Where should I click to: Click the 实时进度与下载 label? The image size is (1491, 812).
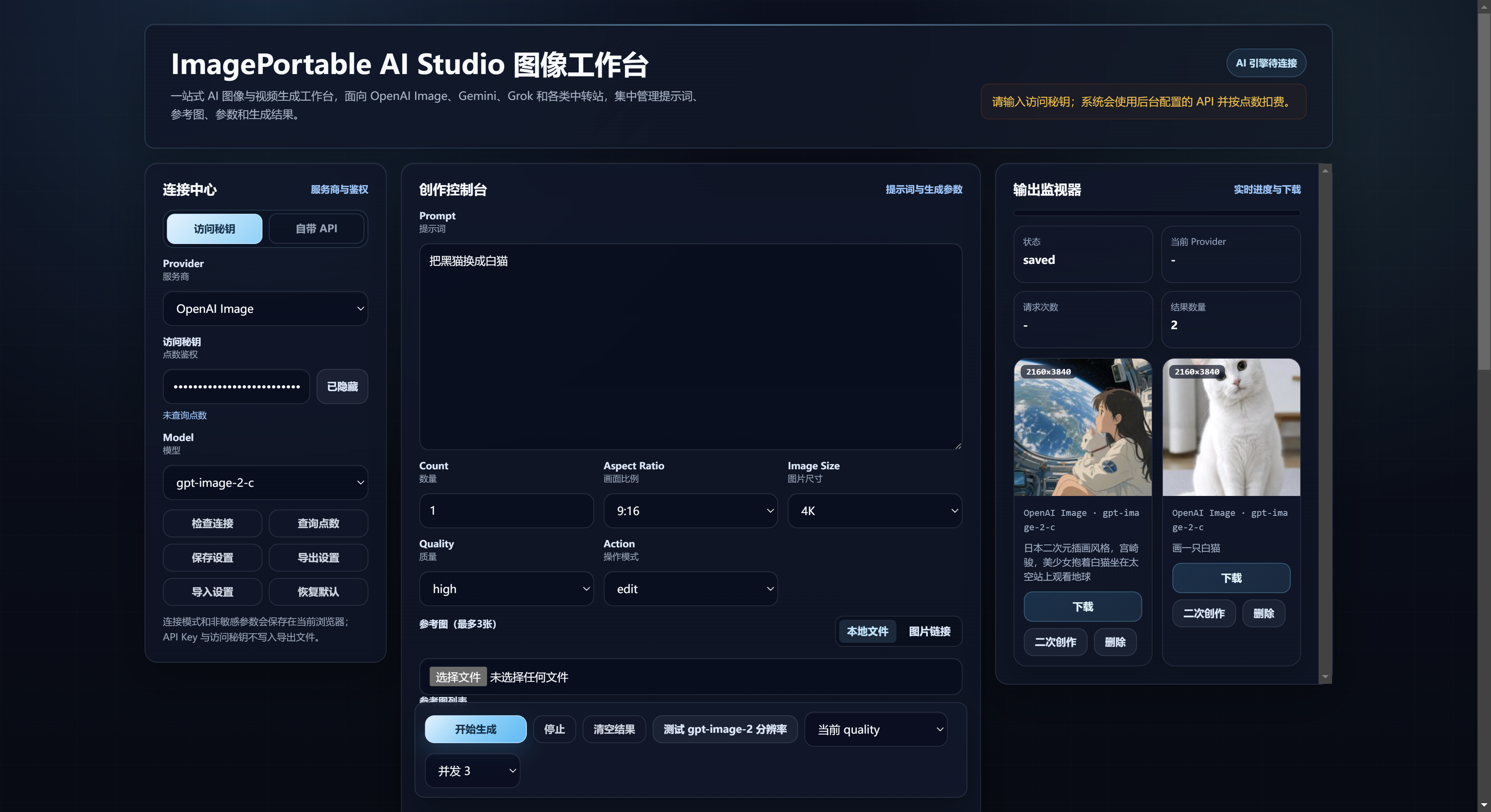[x=1267, y=189]
